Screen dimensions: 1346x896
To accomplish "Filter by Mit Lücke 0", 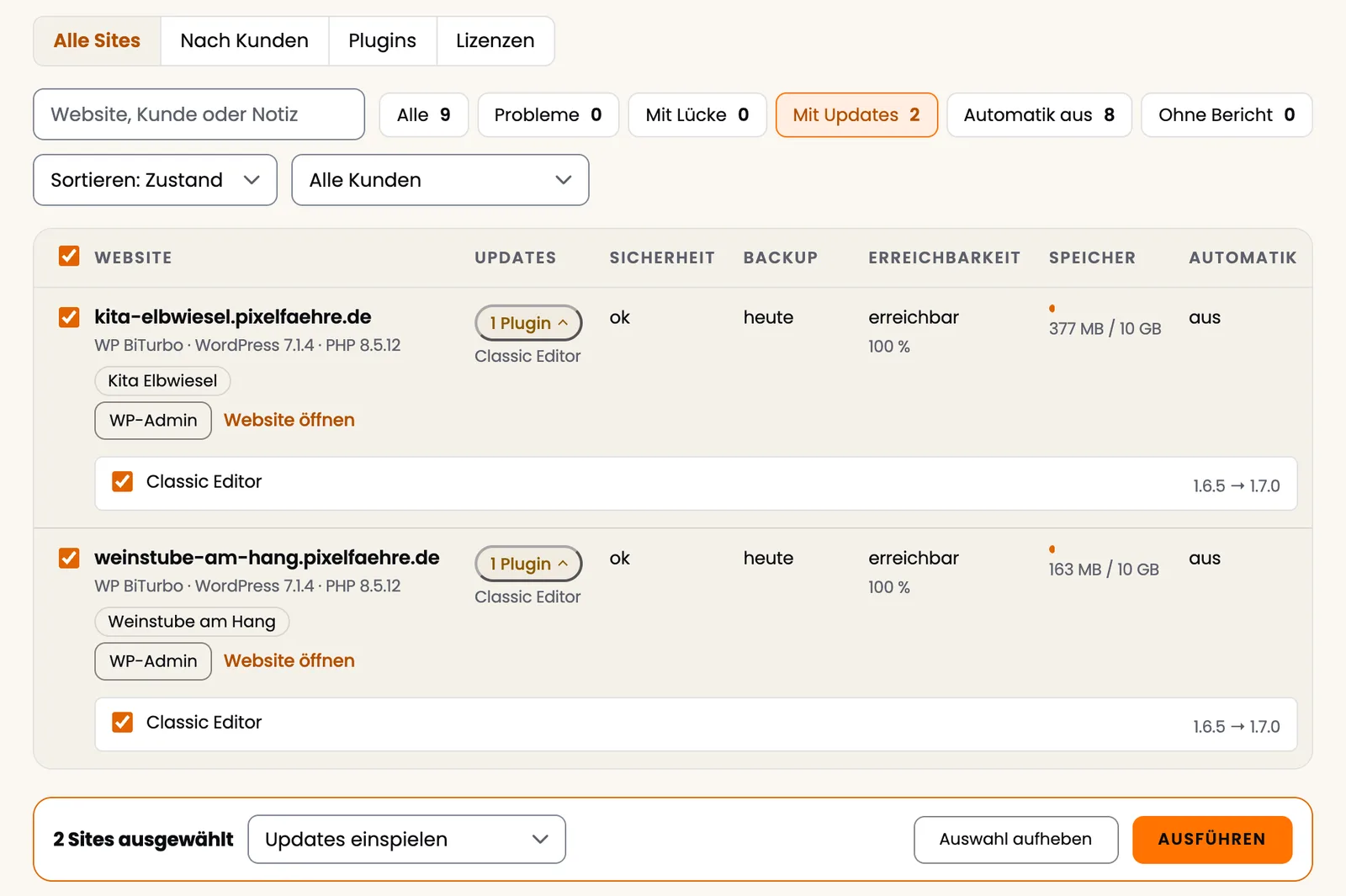I will [x=697, y=114].
